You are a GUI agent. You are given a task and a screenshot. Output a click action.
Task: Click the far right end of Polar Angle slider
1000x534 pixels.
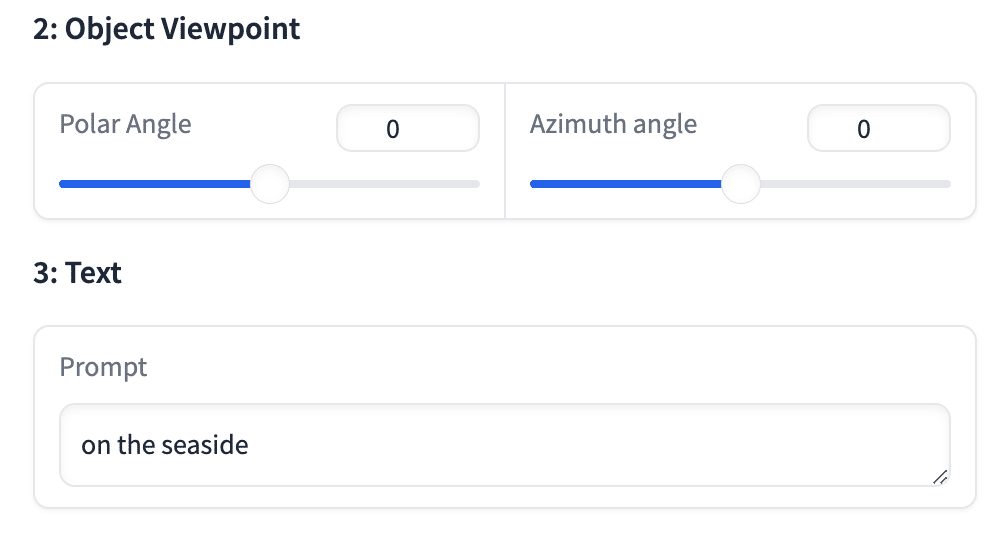477,184
